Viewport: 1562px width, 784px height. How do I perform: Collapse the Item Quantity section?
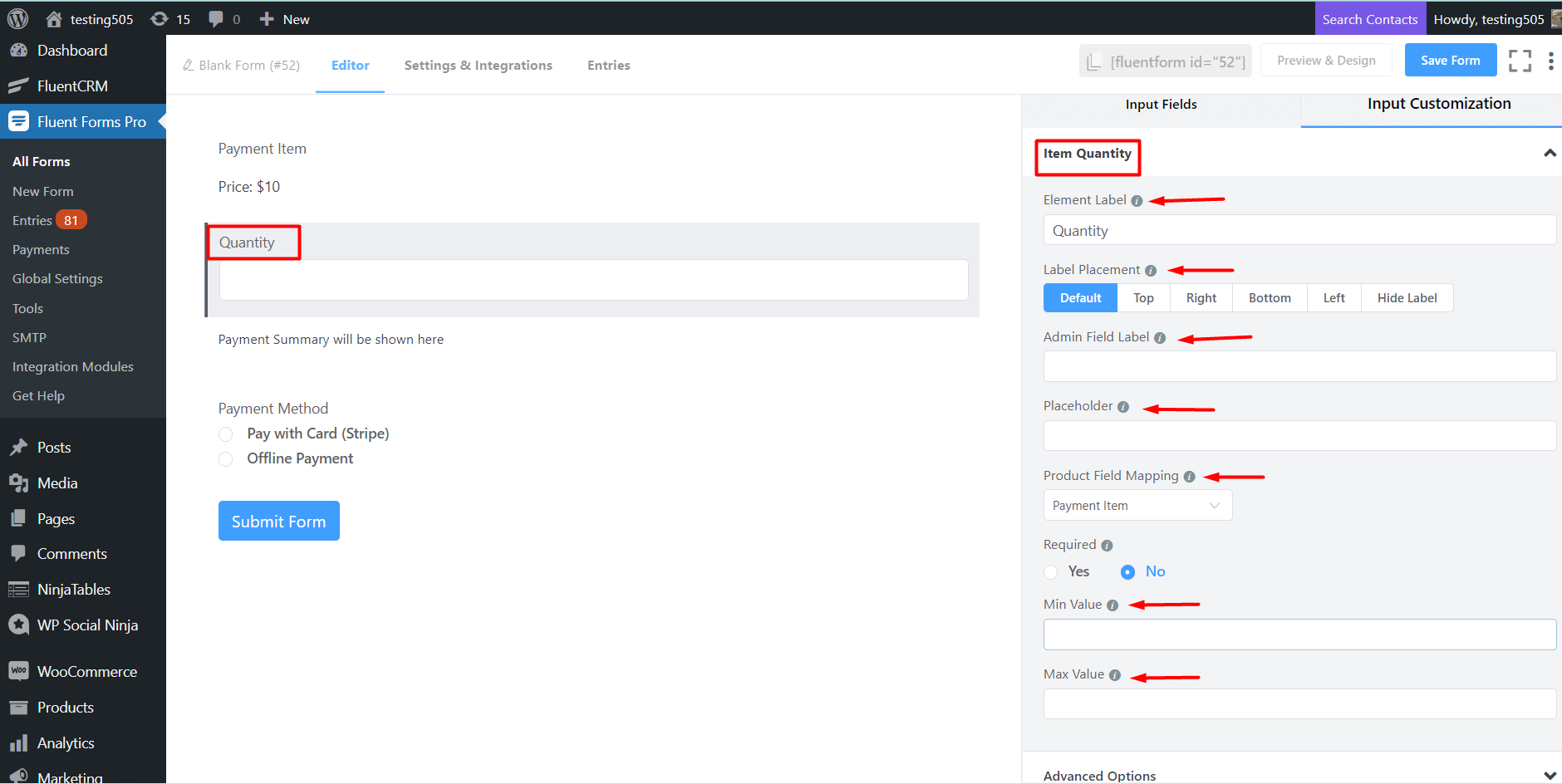pos(1549,154)
